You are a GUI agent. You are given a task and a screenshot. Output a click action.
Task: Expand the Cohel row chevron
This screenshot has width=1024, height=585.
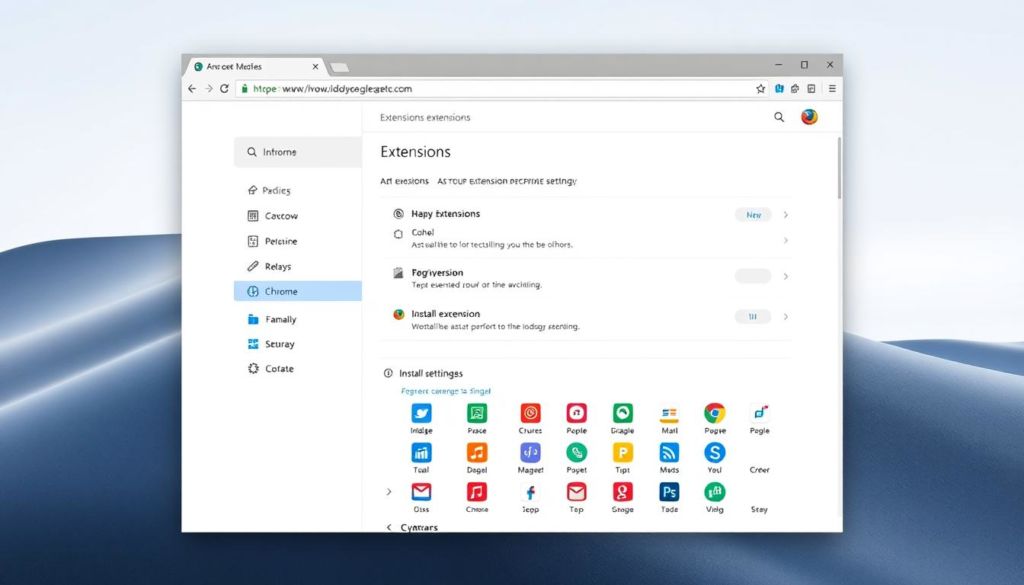786,240
